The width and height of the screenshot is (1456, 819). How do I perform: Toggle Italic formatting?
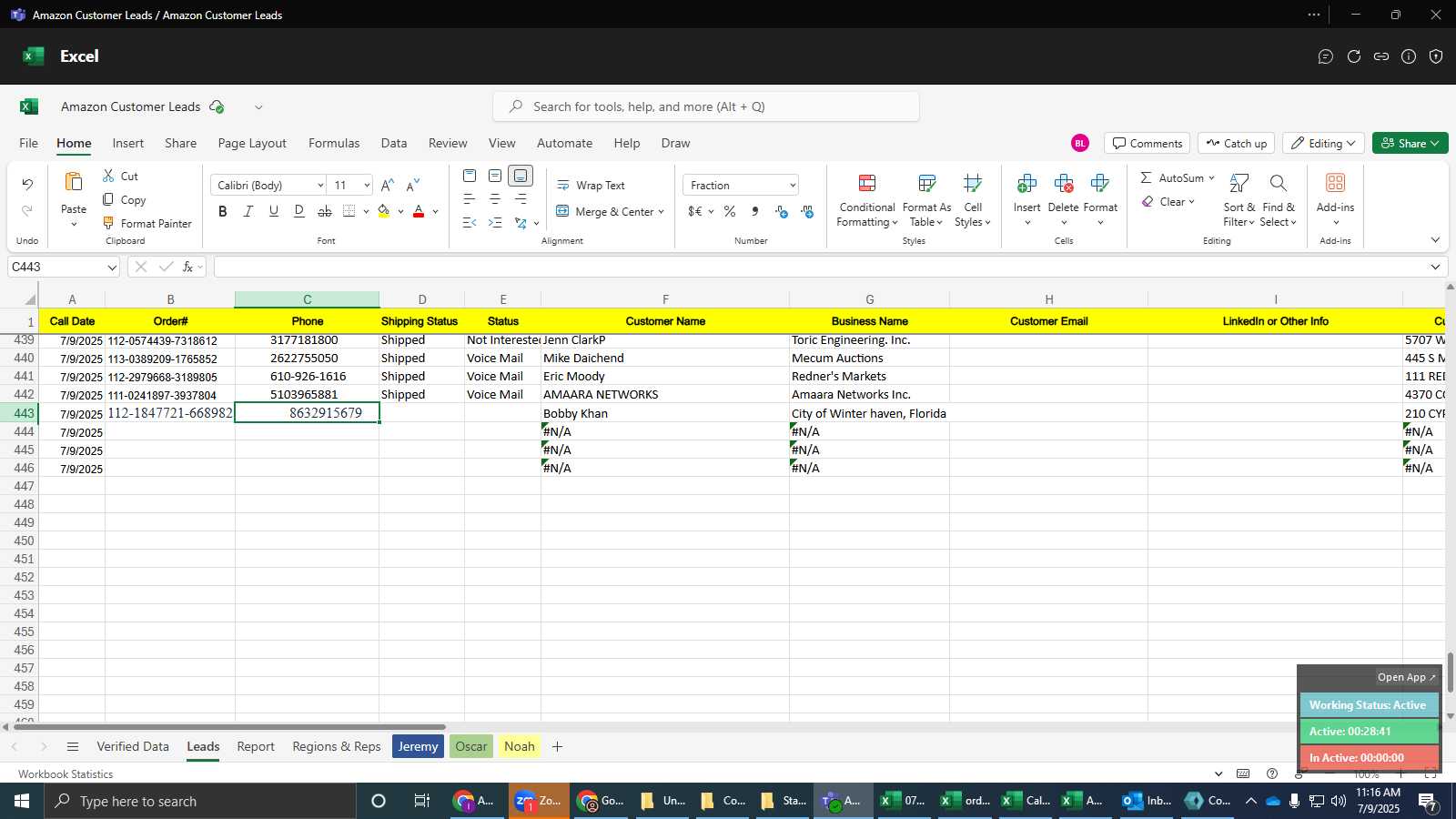(248, 211)
